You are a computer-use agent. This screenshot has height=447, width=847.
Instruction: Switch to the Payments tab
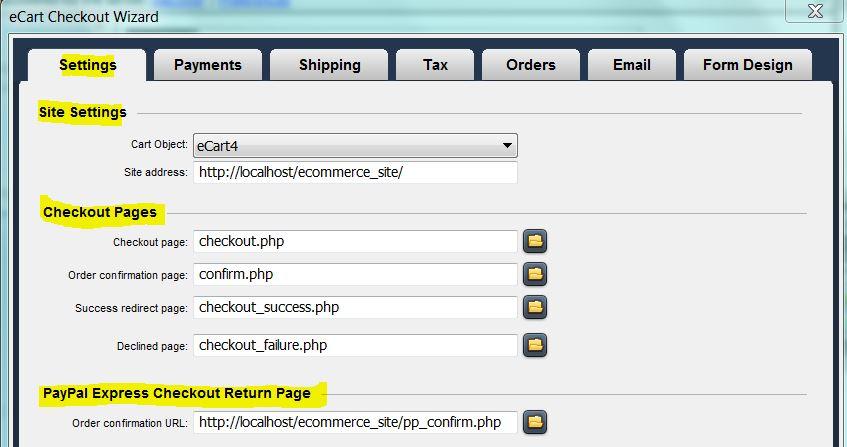207,65
